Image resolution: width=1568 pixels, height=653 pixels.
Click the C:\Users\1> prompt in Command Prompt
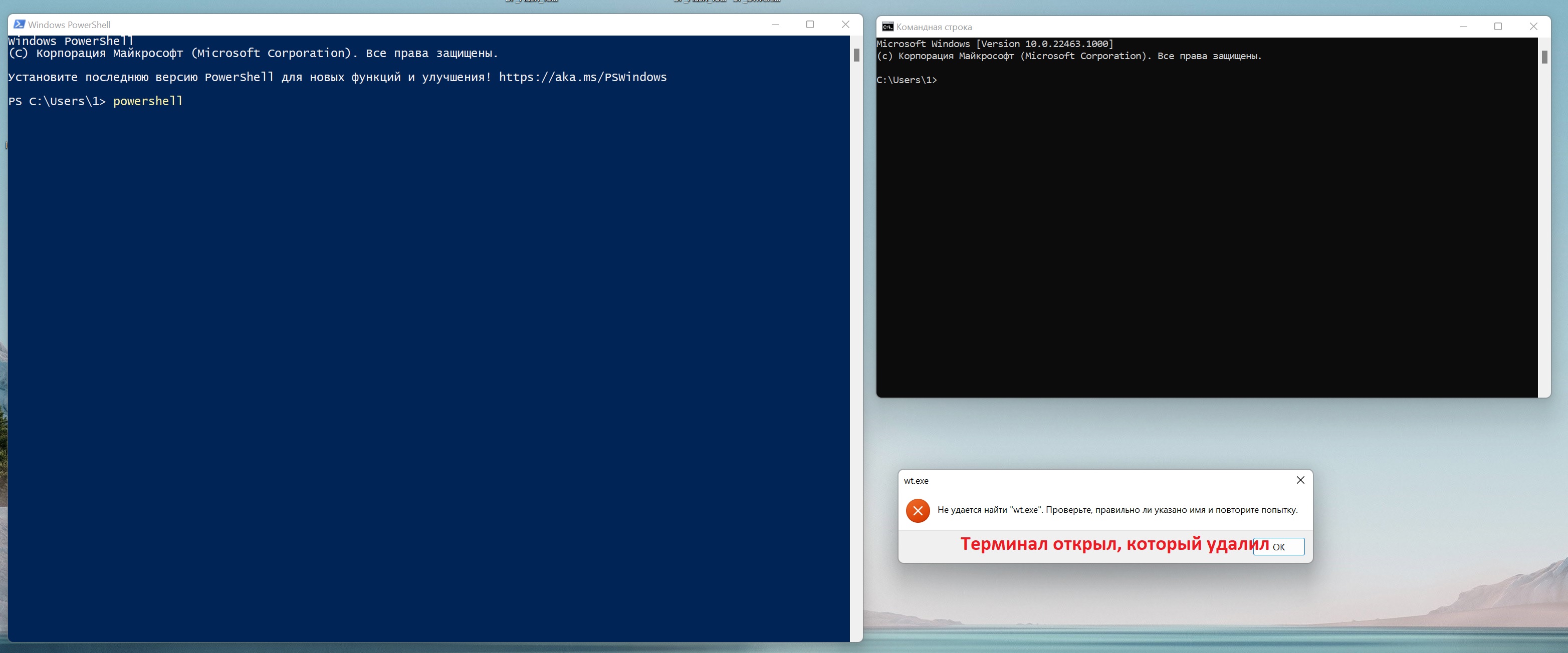pos(907,80)
